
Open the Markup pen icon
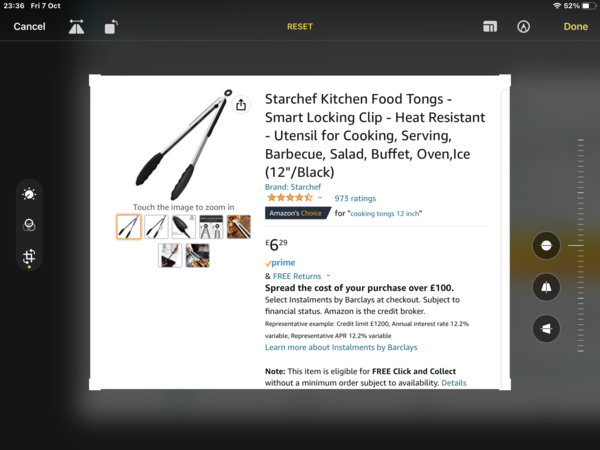tap(523, 26)
